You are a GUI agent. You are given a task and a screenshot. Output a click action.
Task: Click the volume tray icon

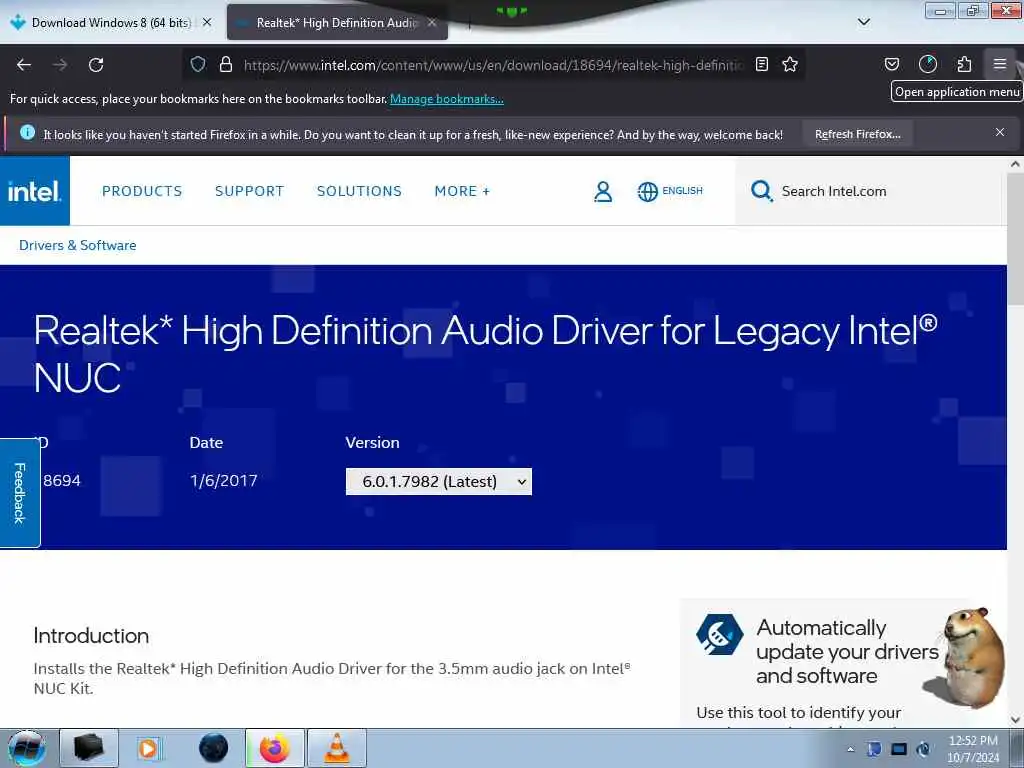point(923,749)
